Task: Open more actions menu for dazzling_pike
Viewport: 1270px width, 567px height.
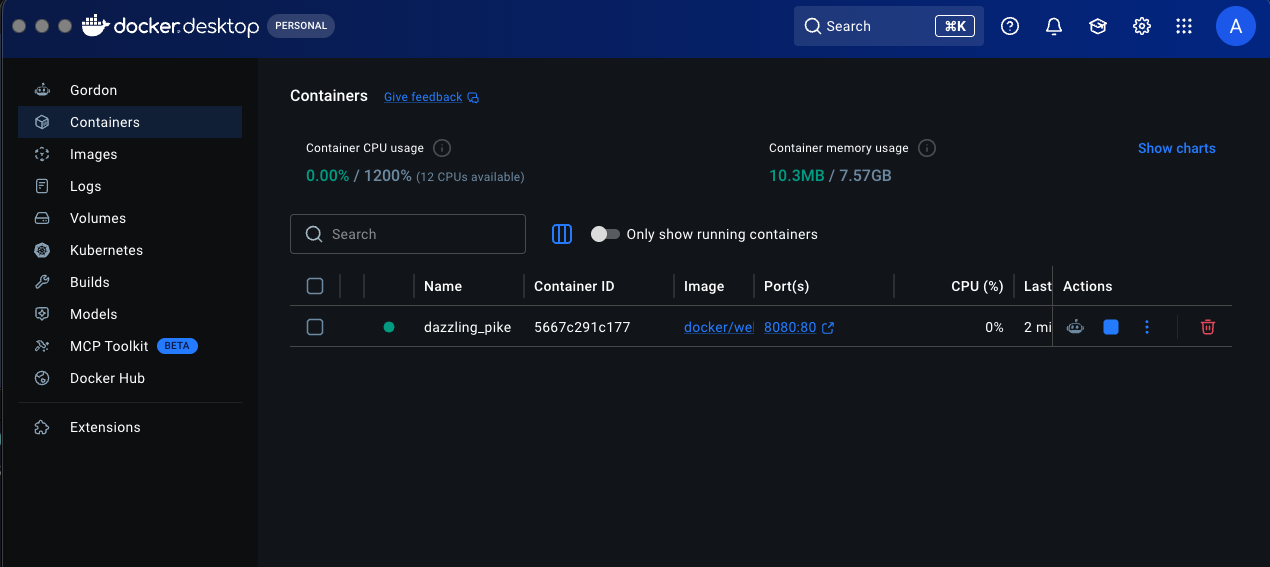Action: pyautogui.click(x=1147, y=327)
